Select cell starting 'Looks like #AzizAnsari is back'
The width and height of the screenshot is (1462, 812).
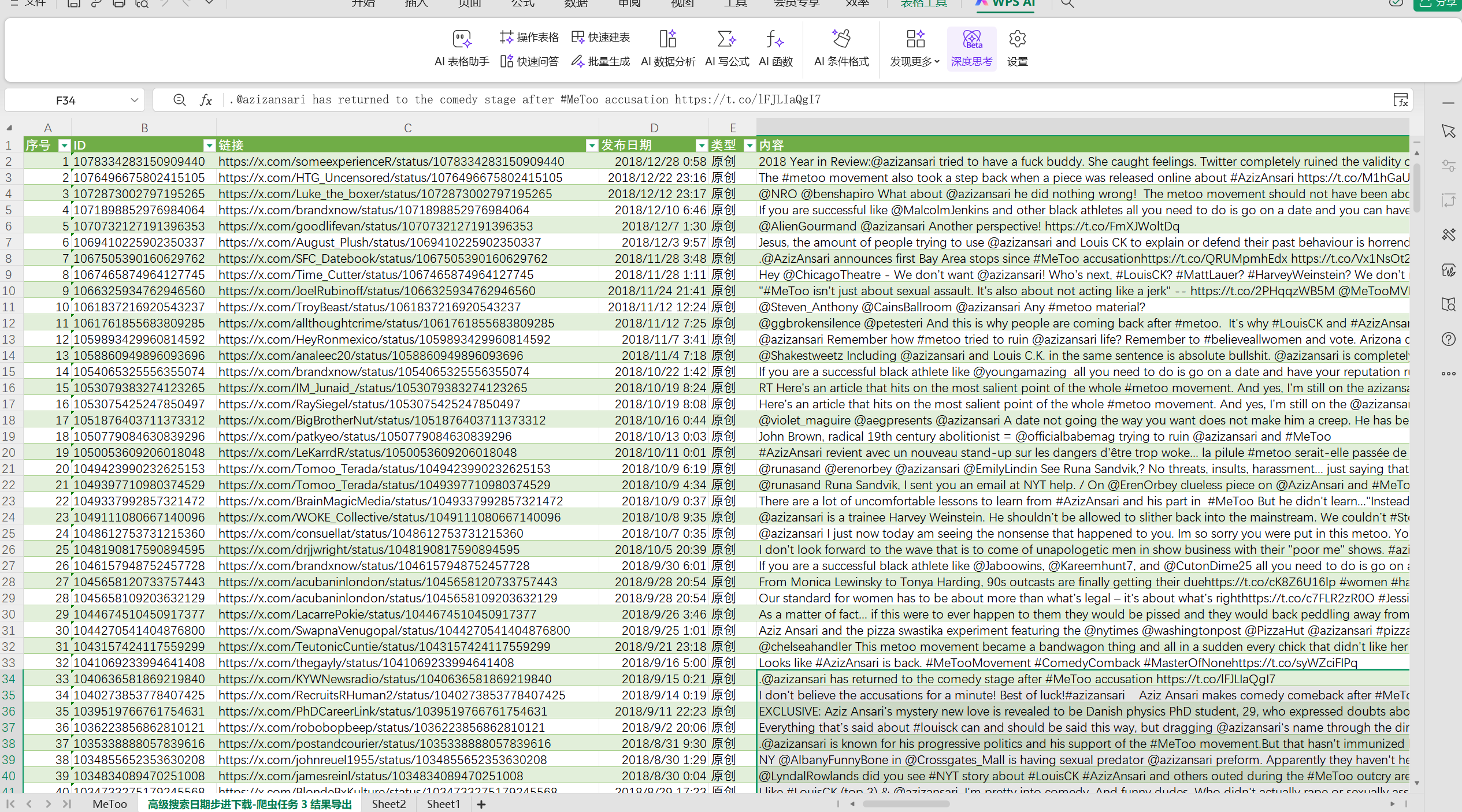coord(1083,663)
